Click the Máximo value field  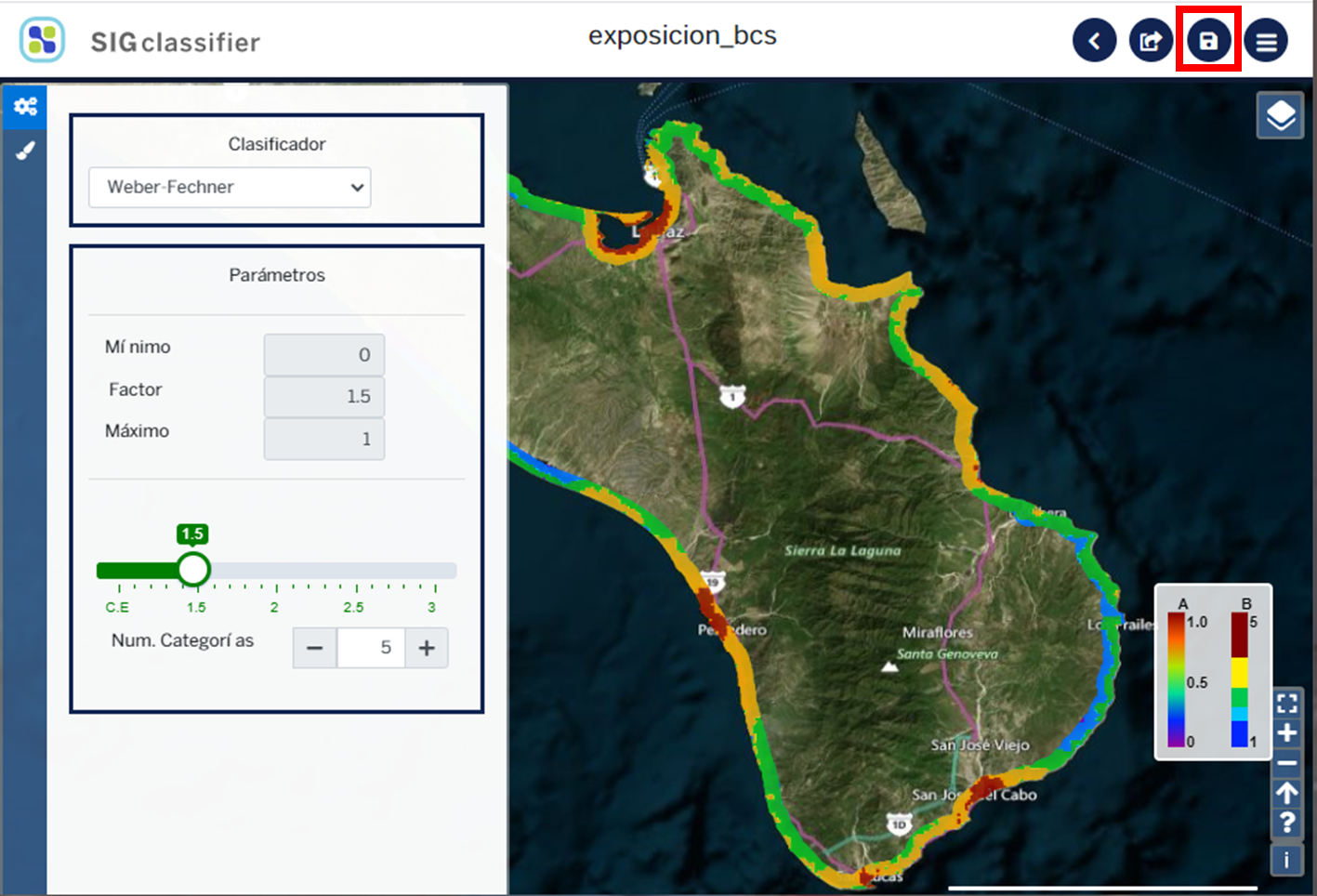point(324,439)
